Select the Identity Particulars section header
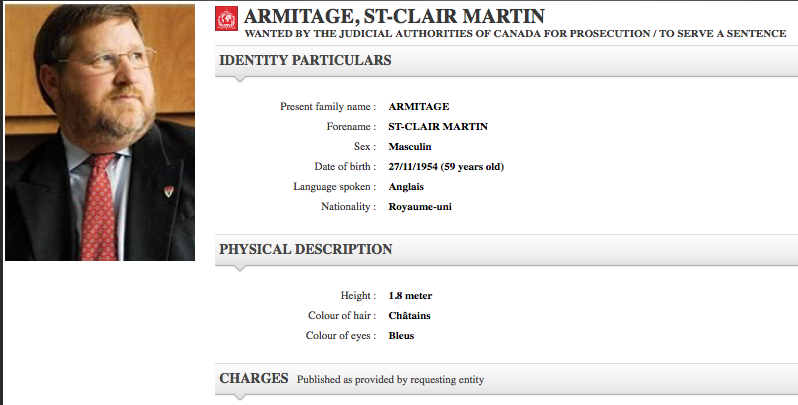 pos(305,61)
